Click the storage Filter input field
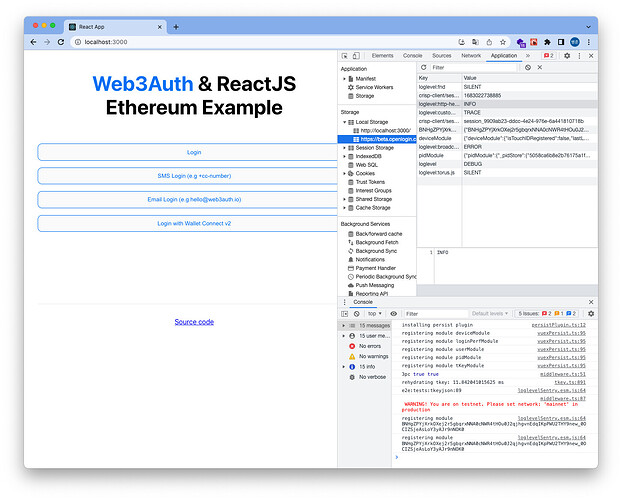The image size is (622, 500). click(474, 67)
